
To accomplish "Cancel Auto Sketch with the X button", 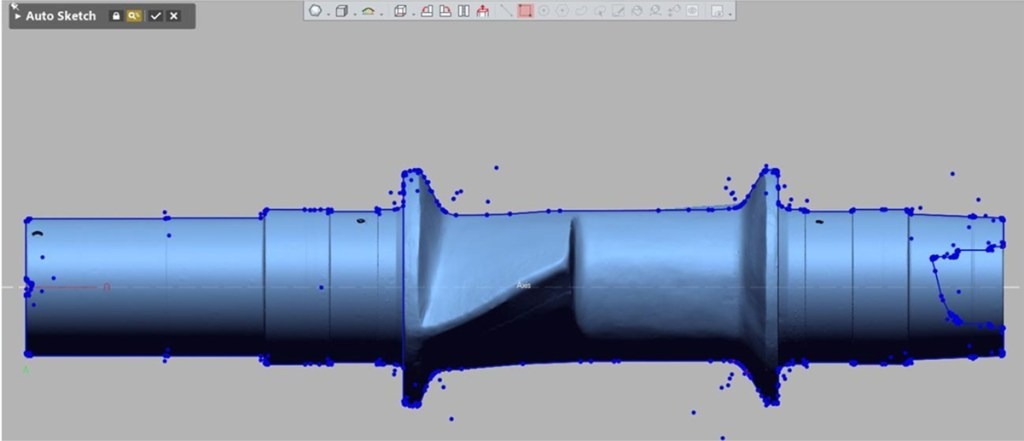I will [174, 17].
